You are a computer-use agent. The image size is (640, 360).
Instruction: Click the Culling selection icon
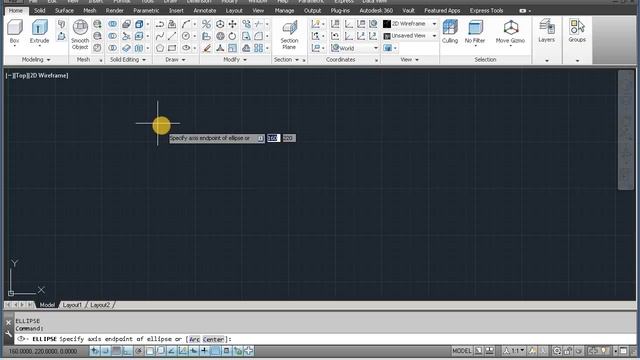tap(450, 31)
